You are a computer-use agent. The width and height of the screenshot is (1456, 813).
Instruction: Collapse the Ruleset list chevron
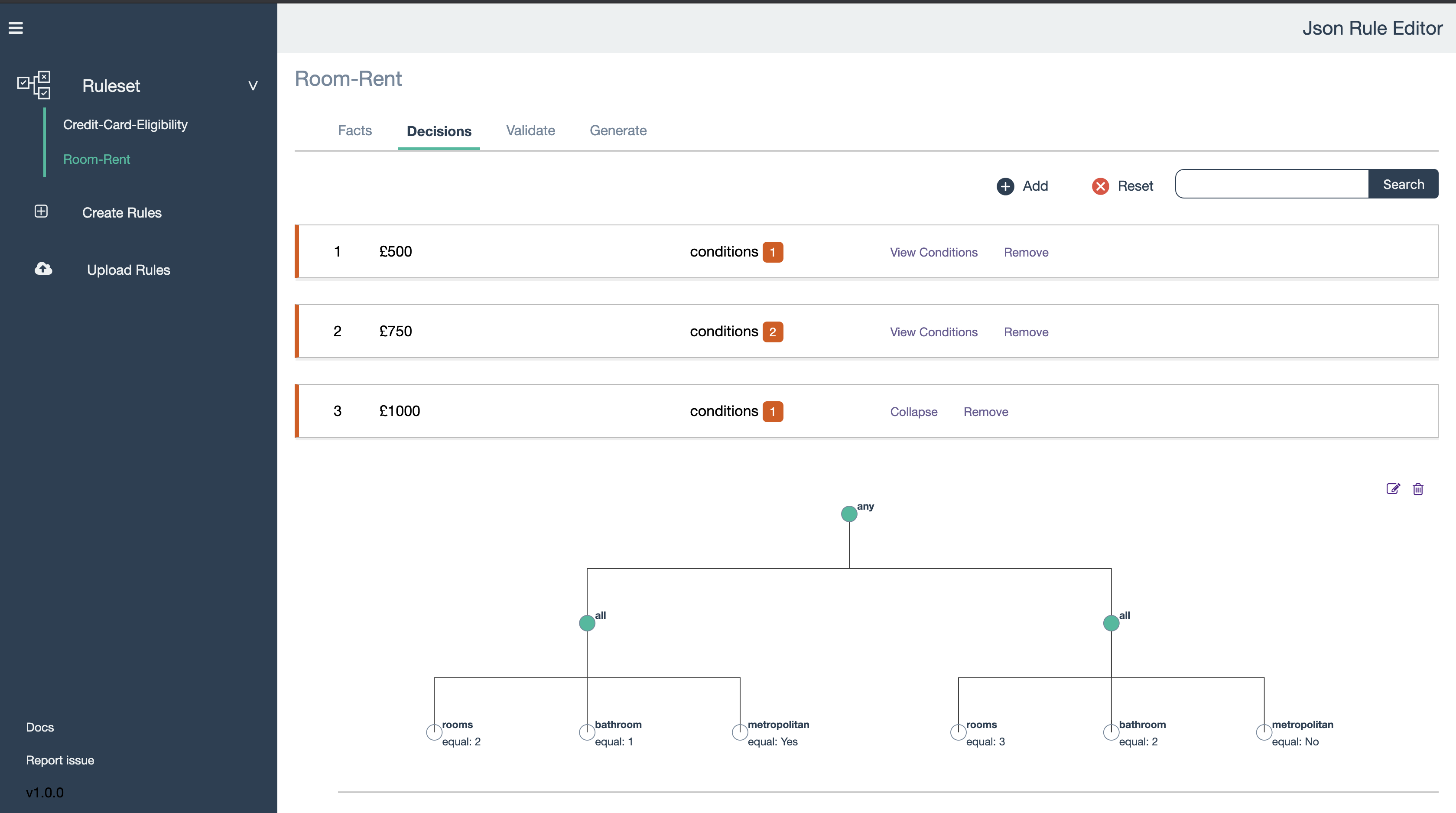[x=253, y=86]
